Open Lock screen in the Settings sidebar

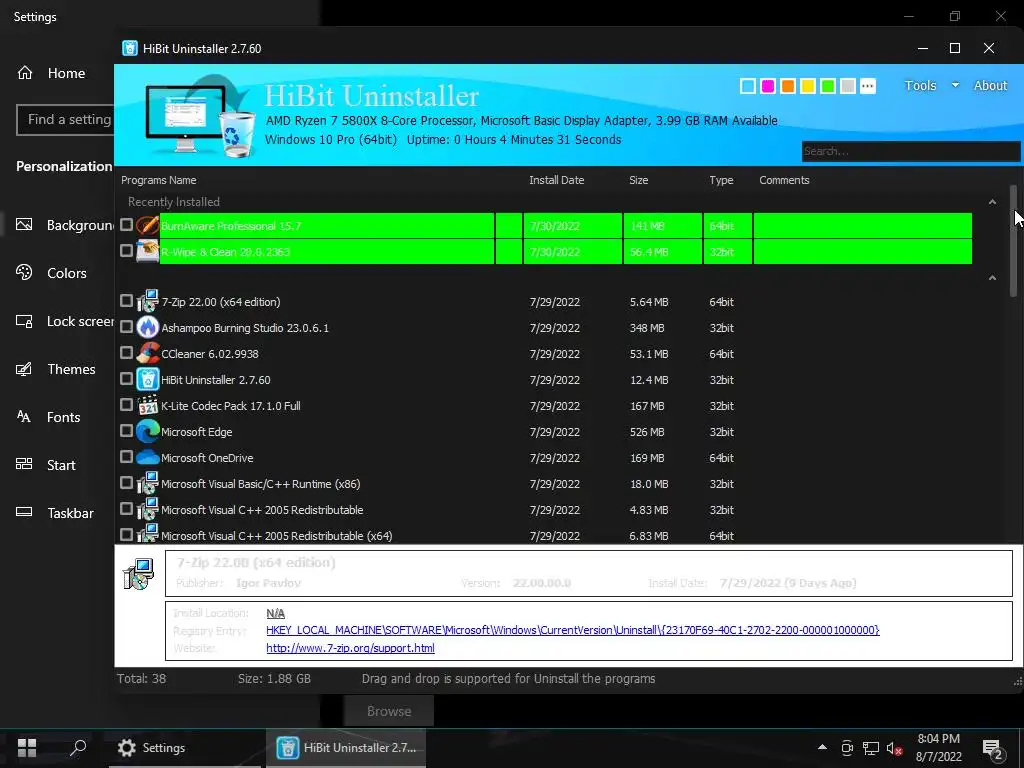coord(64,321)
